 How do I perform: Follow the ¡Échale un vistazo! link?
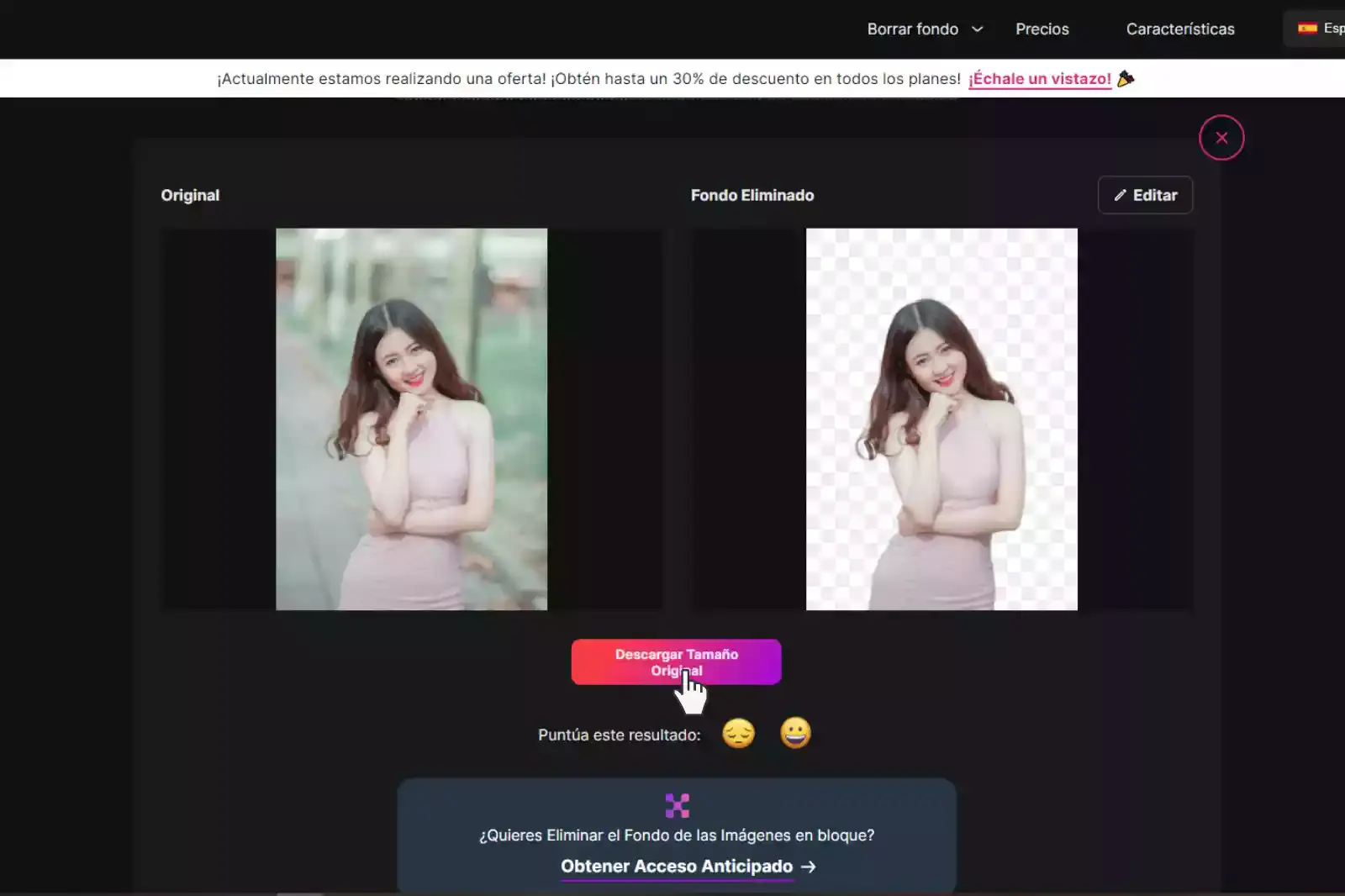[x=1040, y=79]
